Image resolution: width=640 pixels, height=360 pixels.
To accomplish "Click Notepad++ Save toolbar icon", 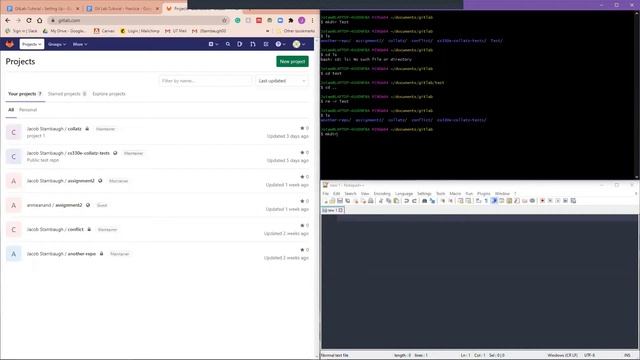I will click(x=340, y=201).
